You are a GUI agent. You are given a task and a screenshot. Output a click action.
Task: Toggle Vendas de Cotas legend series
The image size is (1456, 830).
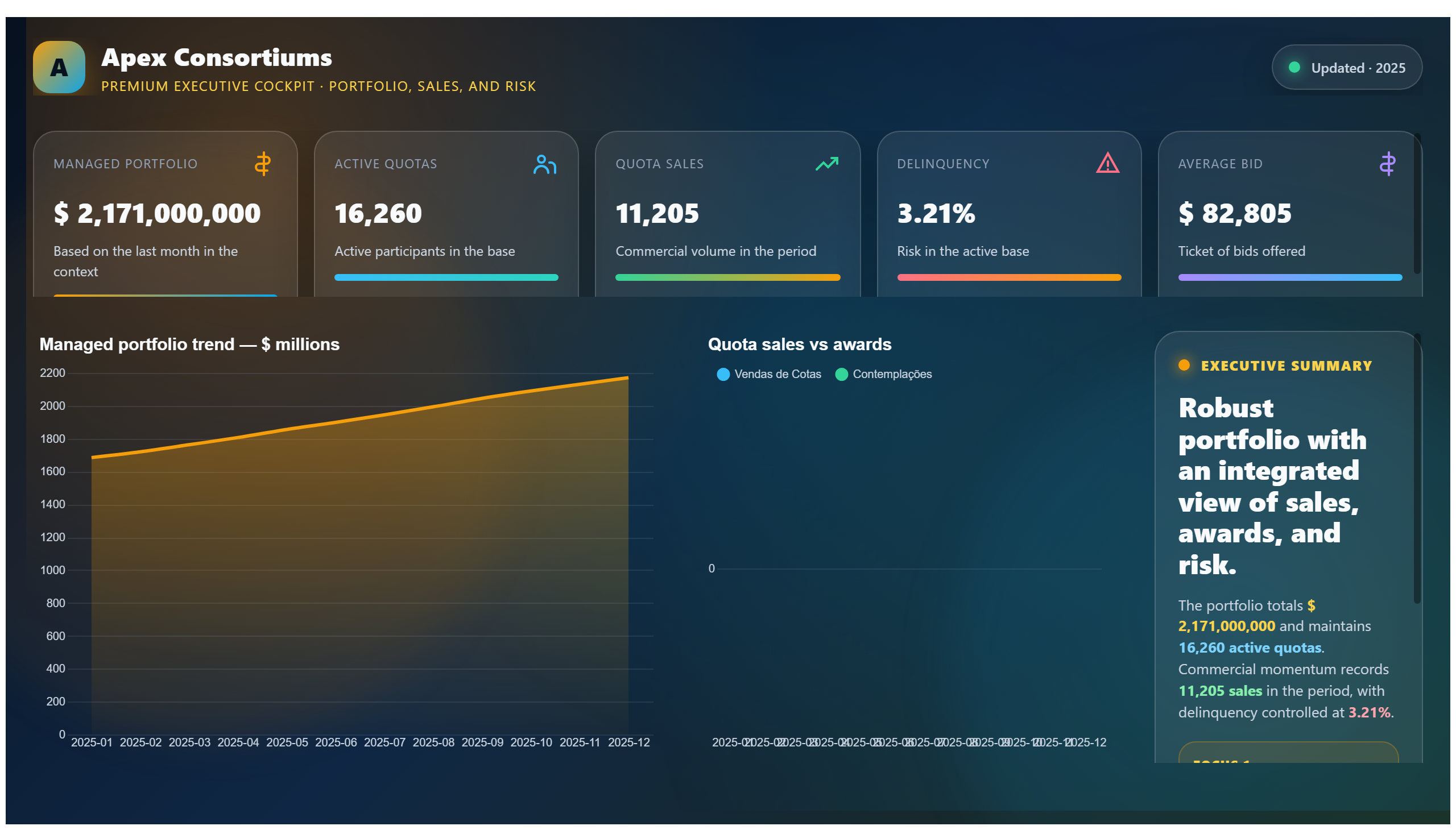click(768, 375)
